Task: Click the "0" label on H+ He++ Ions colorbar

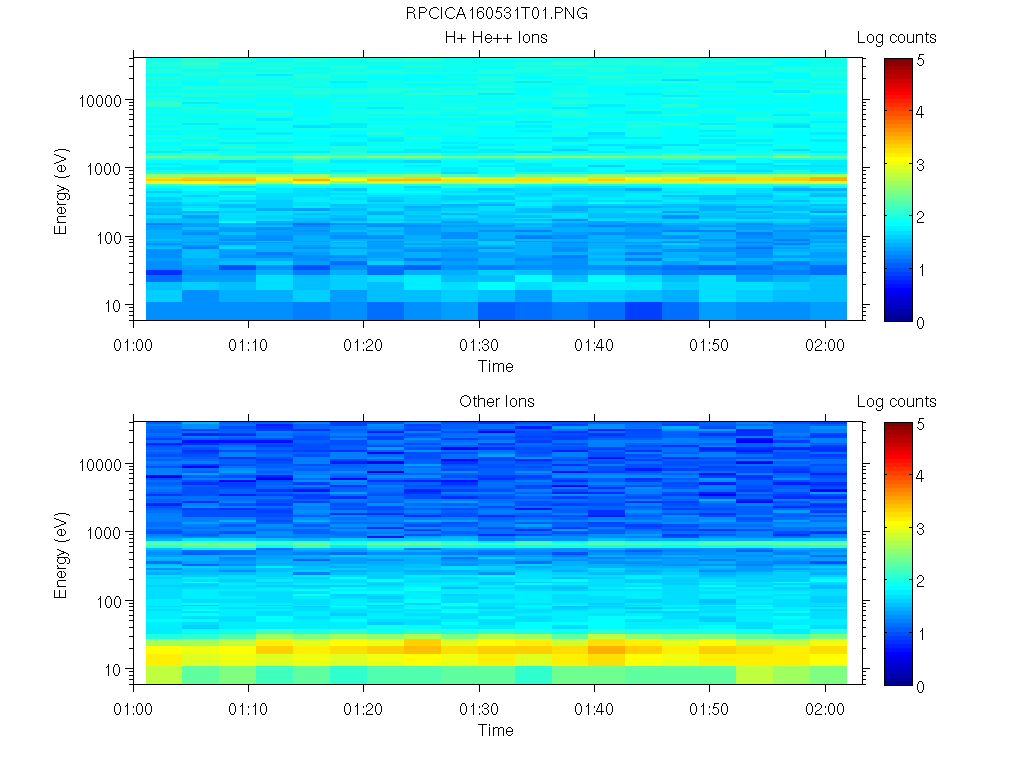Action: [921, 323]
